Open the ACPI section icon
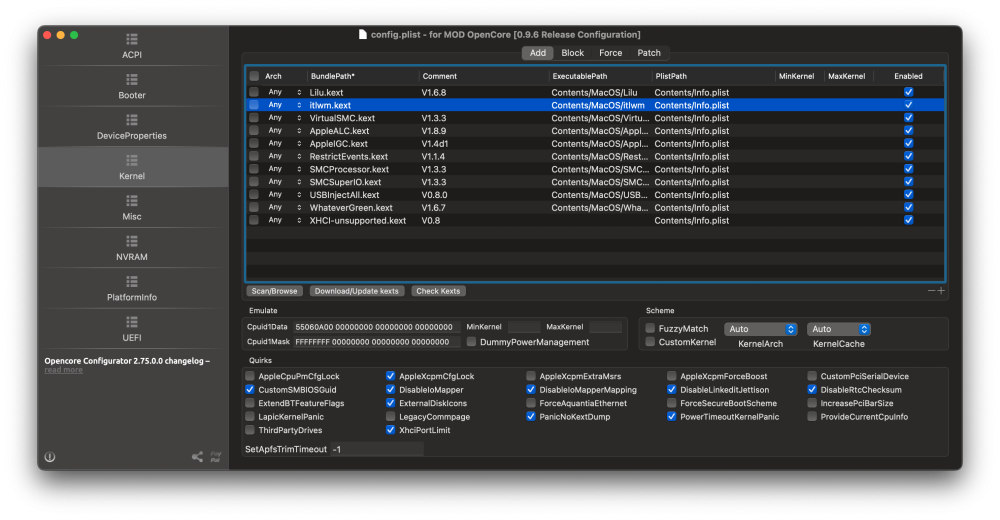Viewport: 1000px width, 520px height. 132,39
